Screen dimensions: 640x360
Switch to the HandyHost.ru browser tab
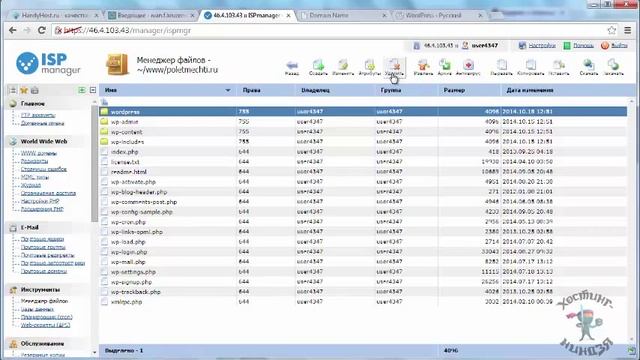(54, 15)
